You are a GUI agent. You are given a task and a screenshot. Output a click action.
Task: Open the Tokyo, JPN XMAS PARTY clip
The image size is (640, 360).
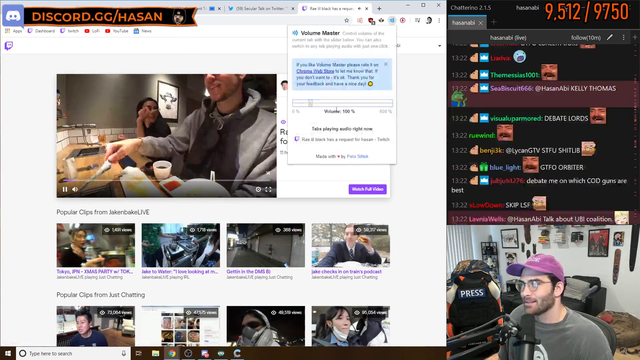click(96, 245)
